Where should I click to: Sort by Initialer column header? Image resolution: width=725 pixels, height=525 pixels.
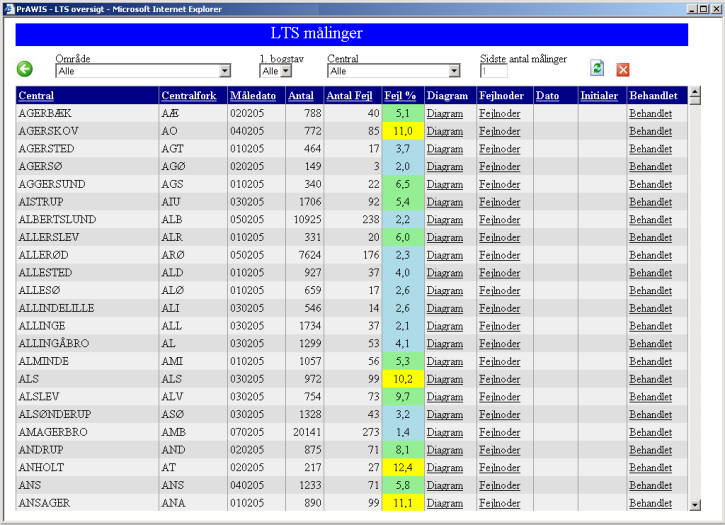click(599, 96)
